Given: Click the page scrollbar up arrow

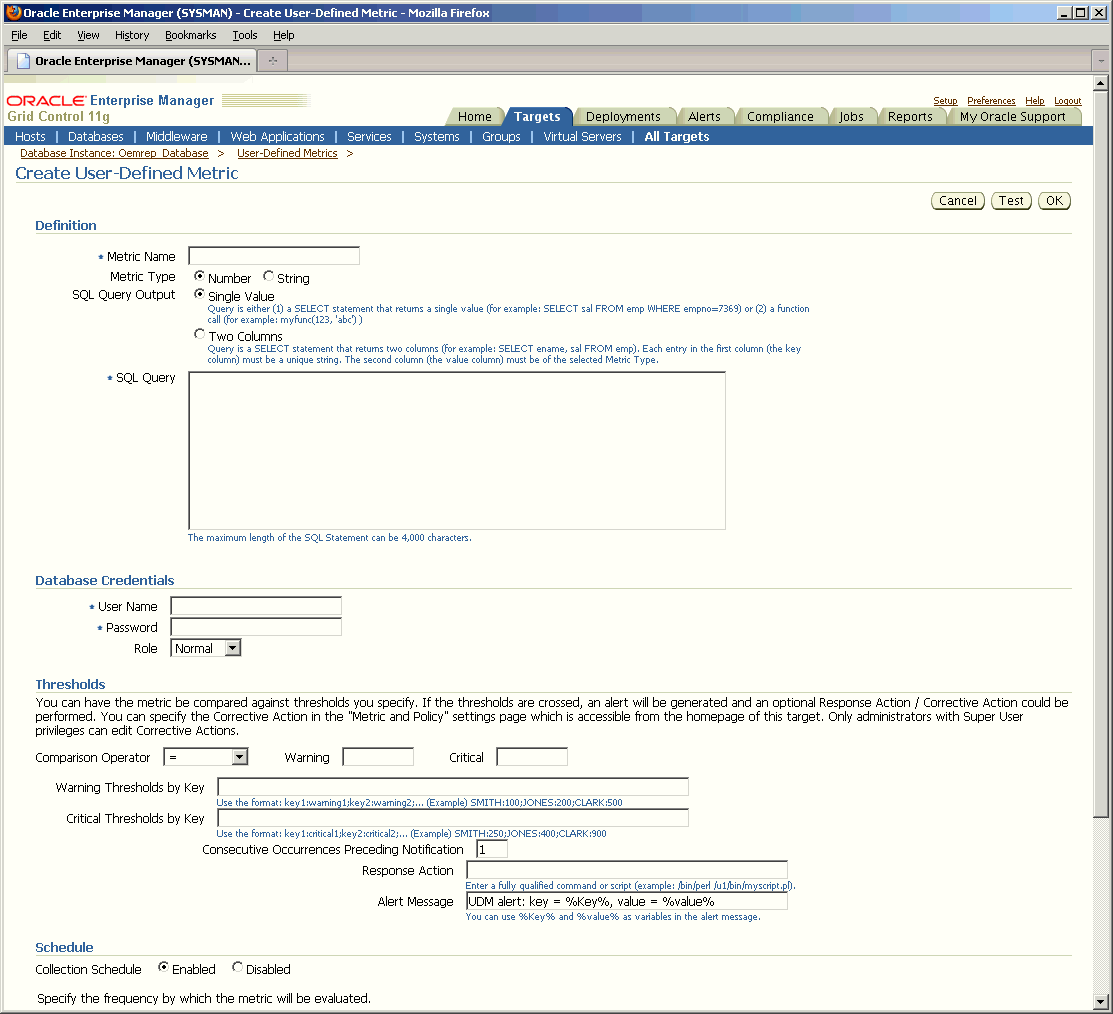Looking at the screenshot, I should pos(1101,83).
